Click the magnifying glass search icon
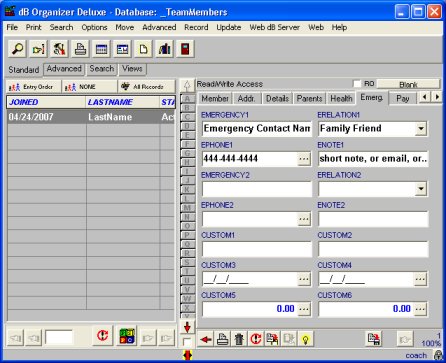Image resolution: width=446 pixels, height=363 pixels. 17,49
